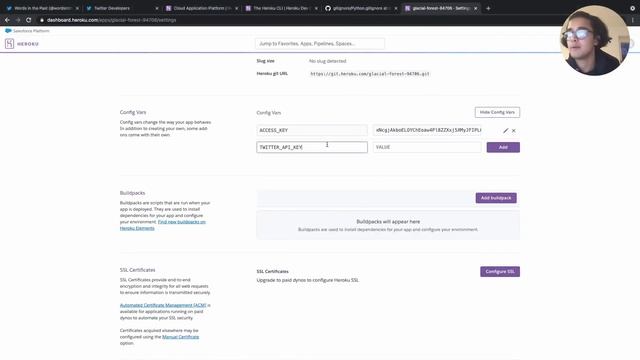
Task: Close the Cloud Application Platform tab
Action: [x=236, y=8]
